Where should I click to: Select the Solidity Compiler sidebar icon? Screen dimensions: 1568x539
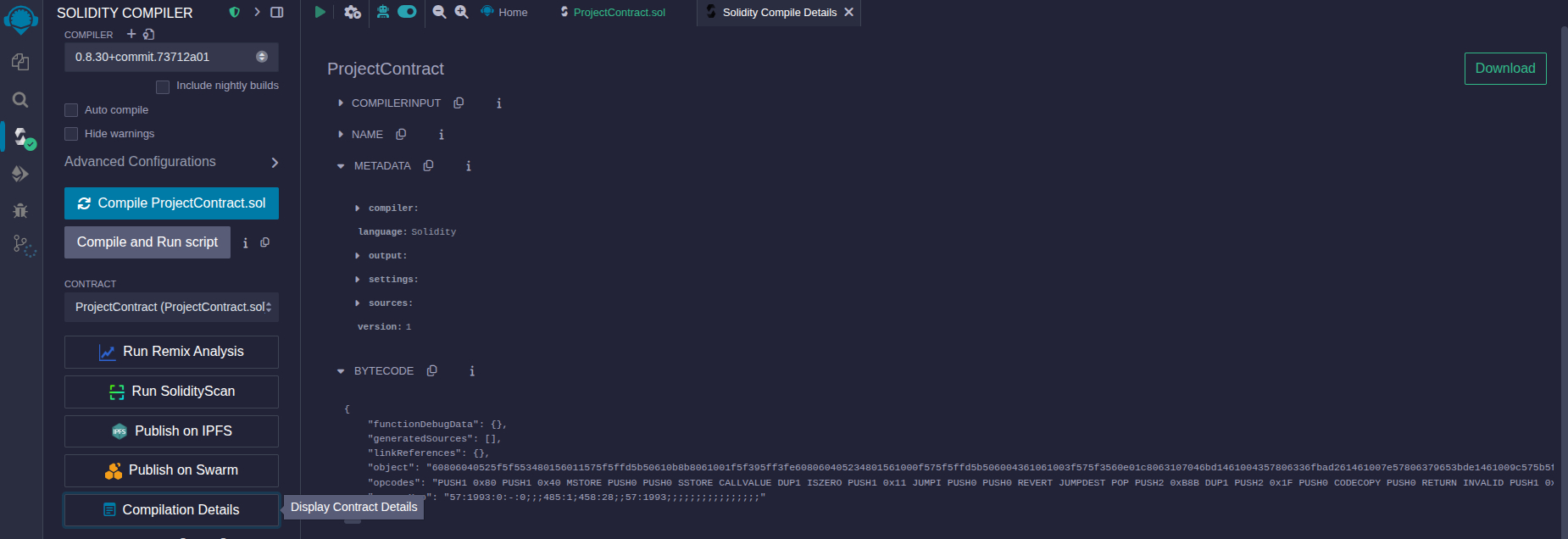tap(23, 137)
